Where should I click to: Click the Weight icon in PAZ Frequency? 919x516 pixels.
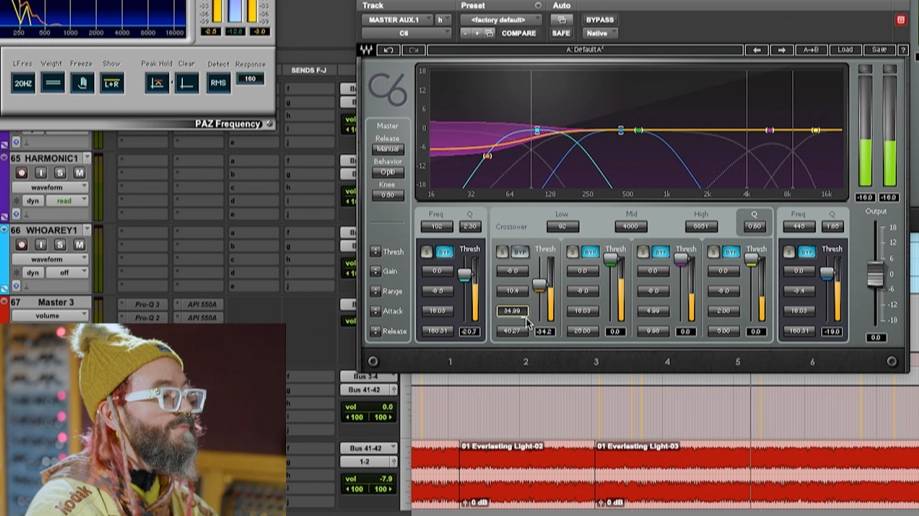pyautogui.click(x=52, y=83)
